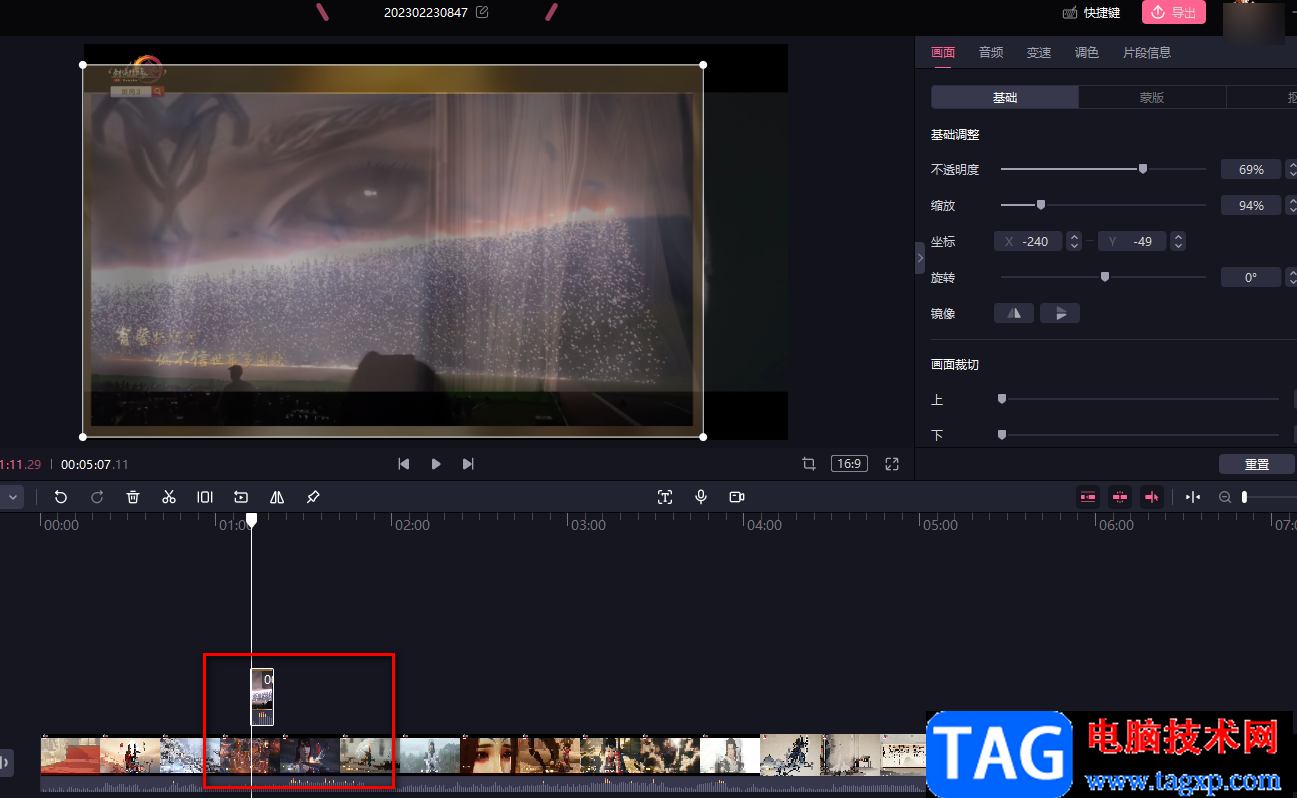
Task: Start voice recording with microphone icon
Action: (701, 497)
